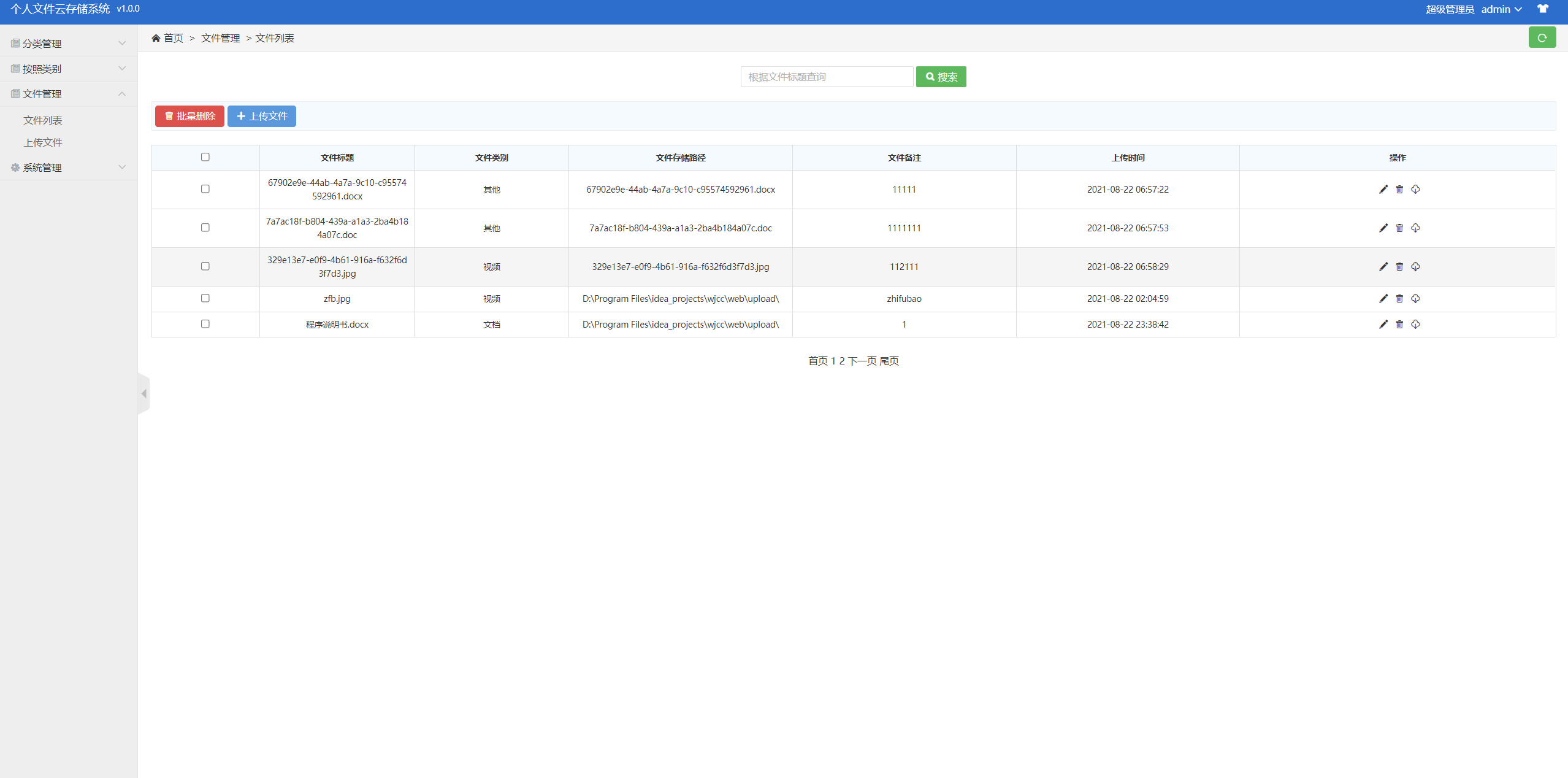Click the 文档 category cell
Image resolution: width=1568 pixels, height=778 pixels.
pyautogui.click(x=492, y=325)
